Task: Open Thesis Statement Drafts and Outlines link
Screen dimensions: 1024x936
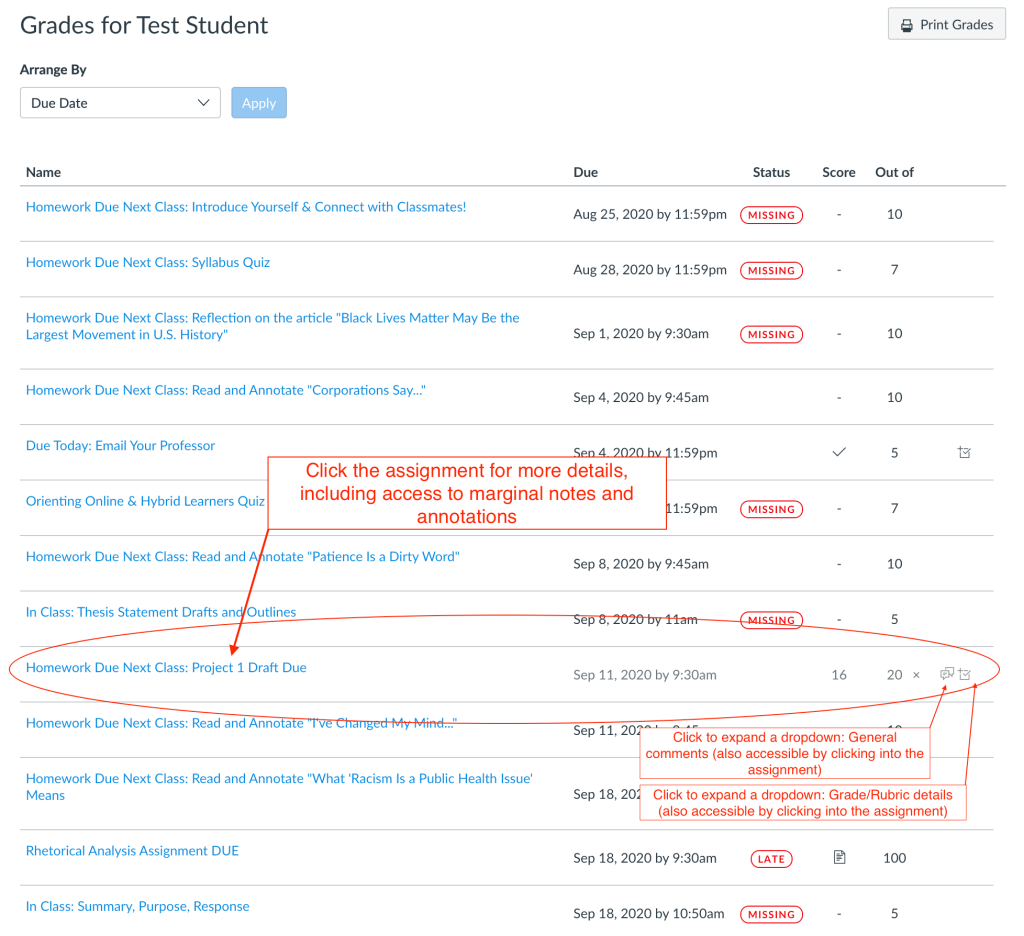Action: point(161,612)
